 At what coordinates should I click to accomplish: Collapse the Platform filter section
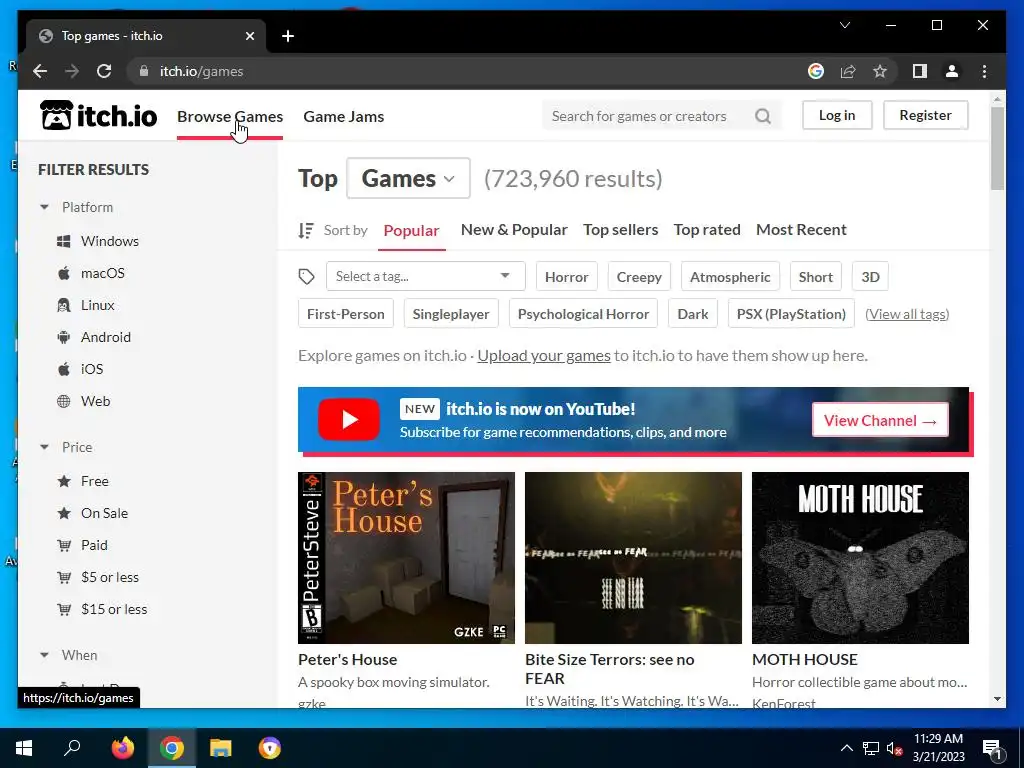tap(76, 207)
